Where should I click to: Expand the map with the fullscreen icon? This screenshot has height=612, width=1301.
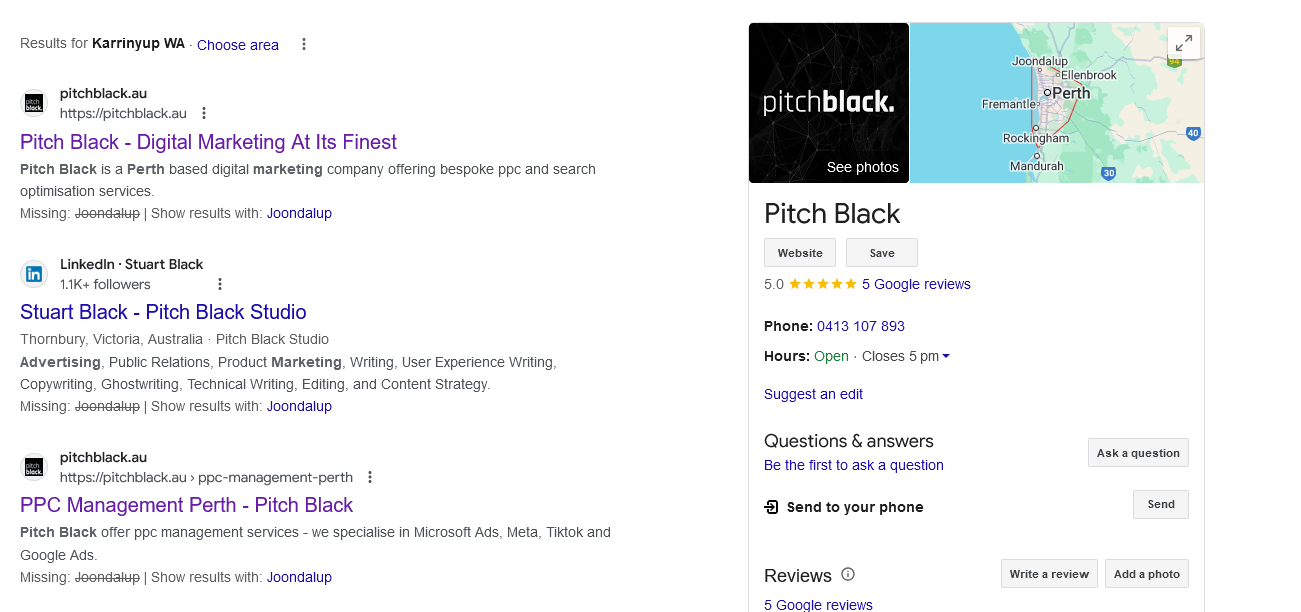[x=1184, y=43]
